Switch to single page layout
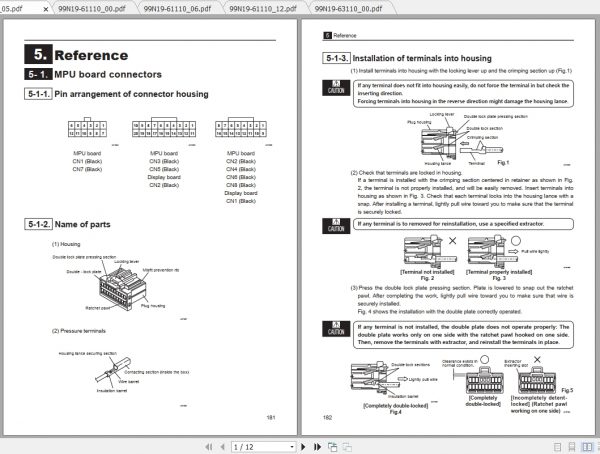 click(558, 447)
